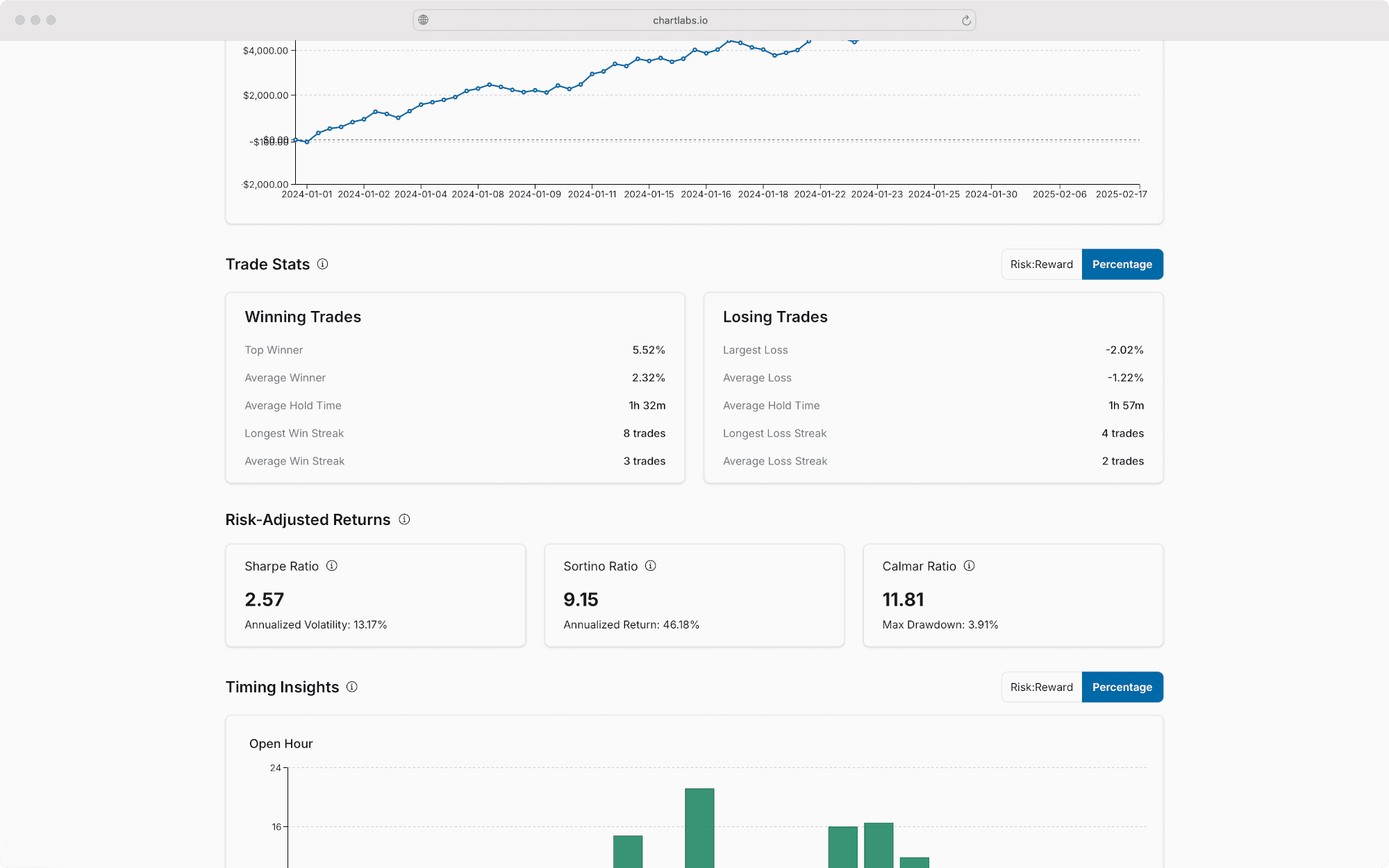The image size is (1389, 868).
Task: Click the Calmar Ratio info icon
Action: pos(970,566)
